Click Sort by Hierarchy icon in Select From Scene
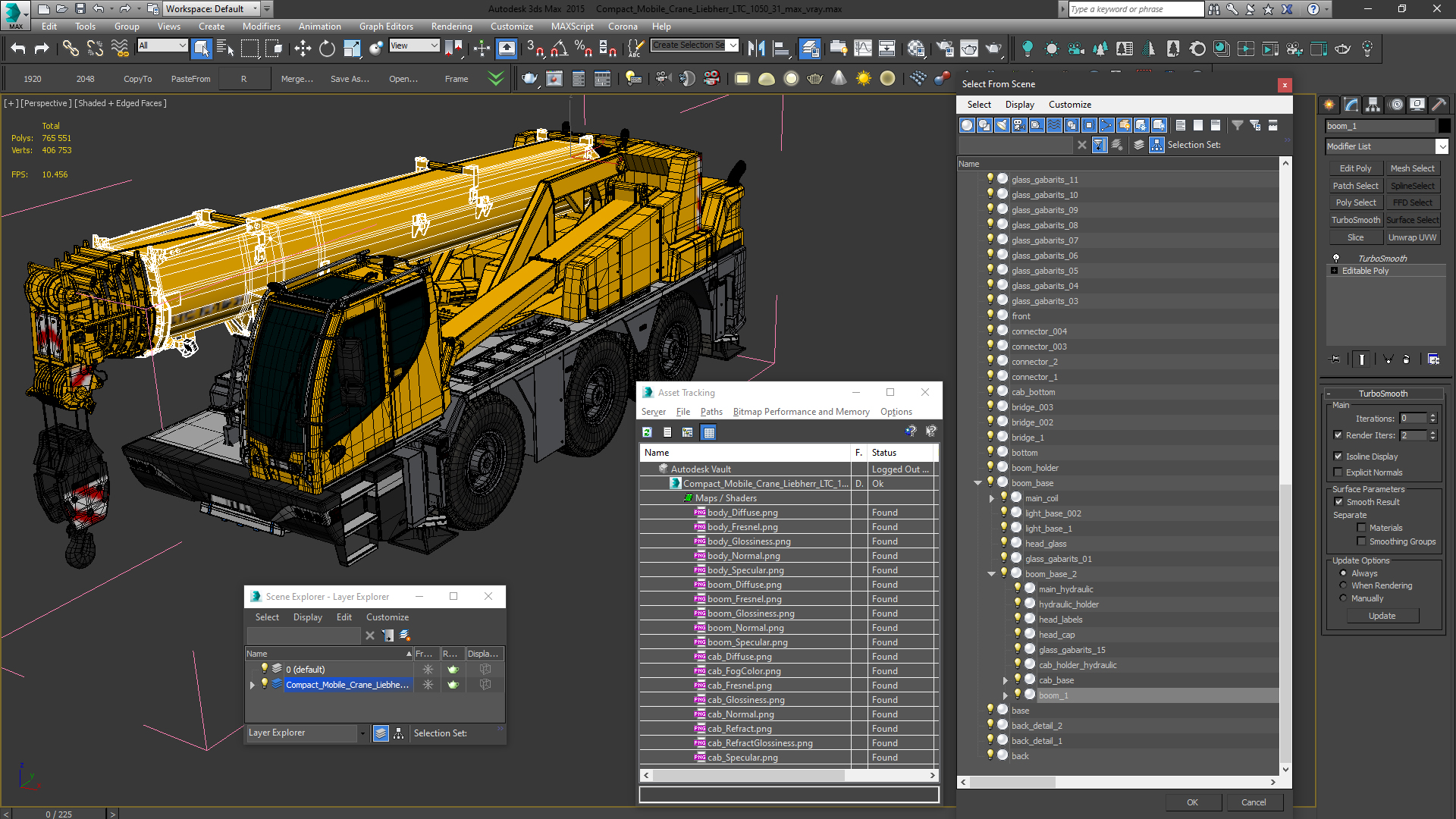The width and height of the screenshot is (1456, 819). (x=1156, y=145)
